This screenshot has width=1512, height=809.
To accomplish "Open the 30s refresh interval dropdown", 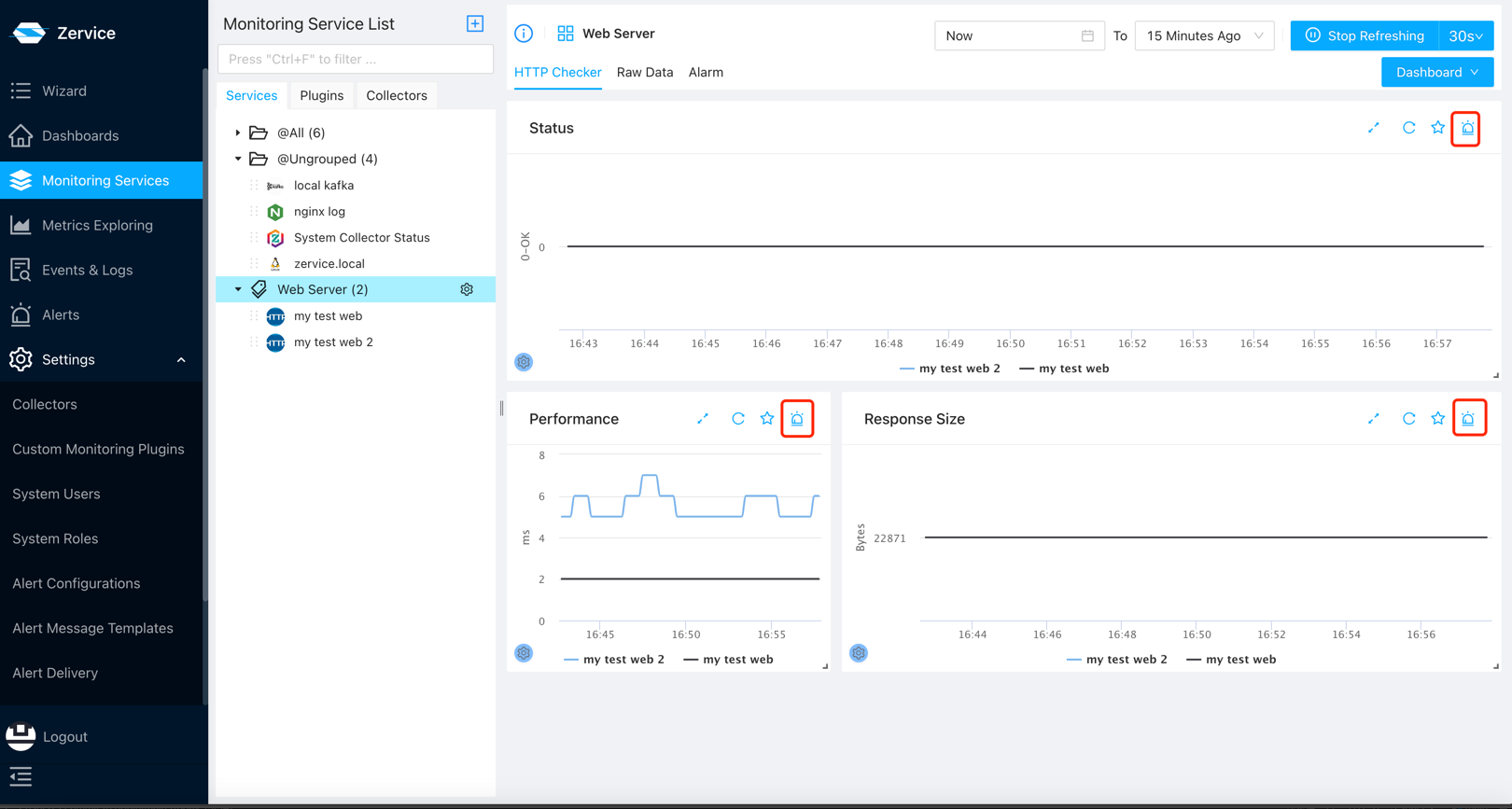I will point(1465,36).
